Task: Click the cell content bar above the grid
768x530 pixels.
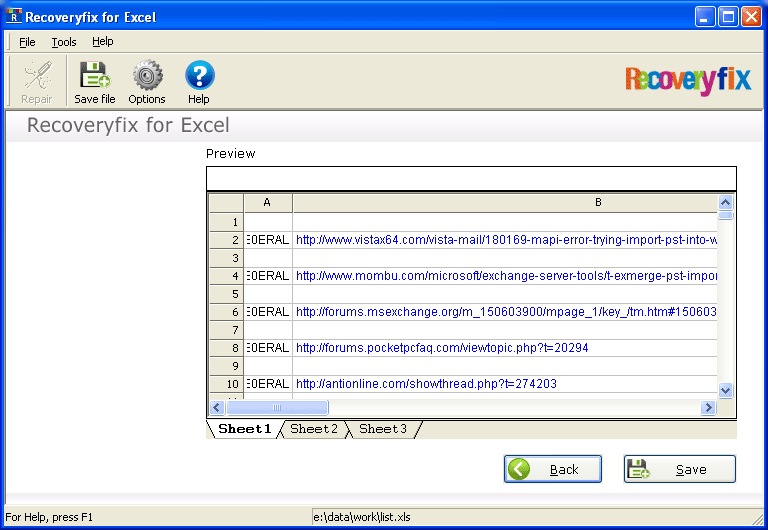Action: coord(471,179)
